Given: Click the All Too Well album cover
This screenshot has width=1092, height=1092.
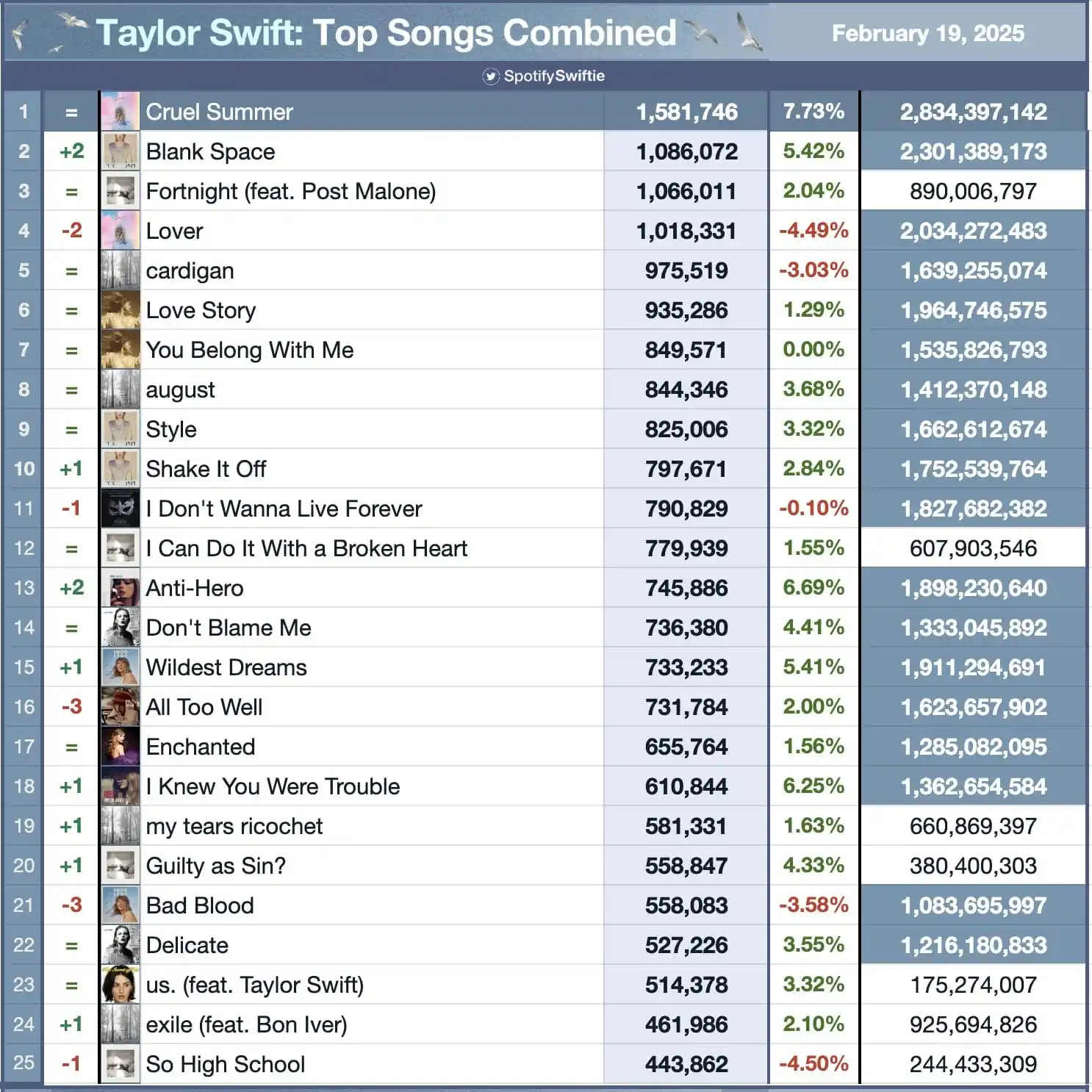Looking at the screenshot, I should (x=120, y=707).
